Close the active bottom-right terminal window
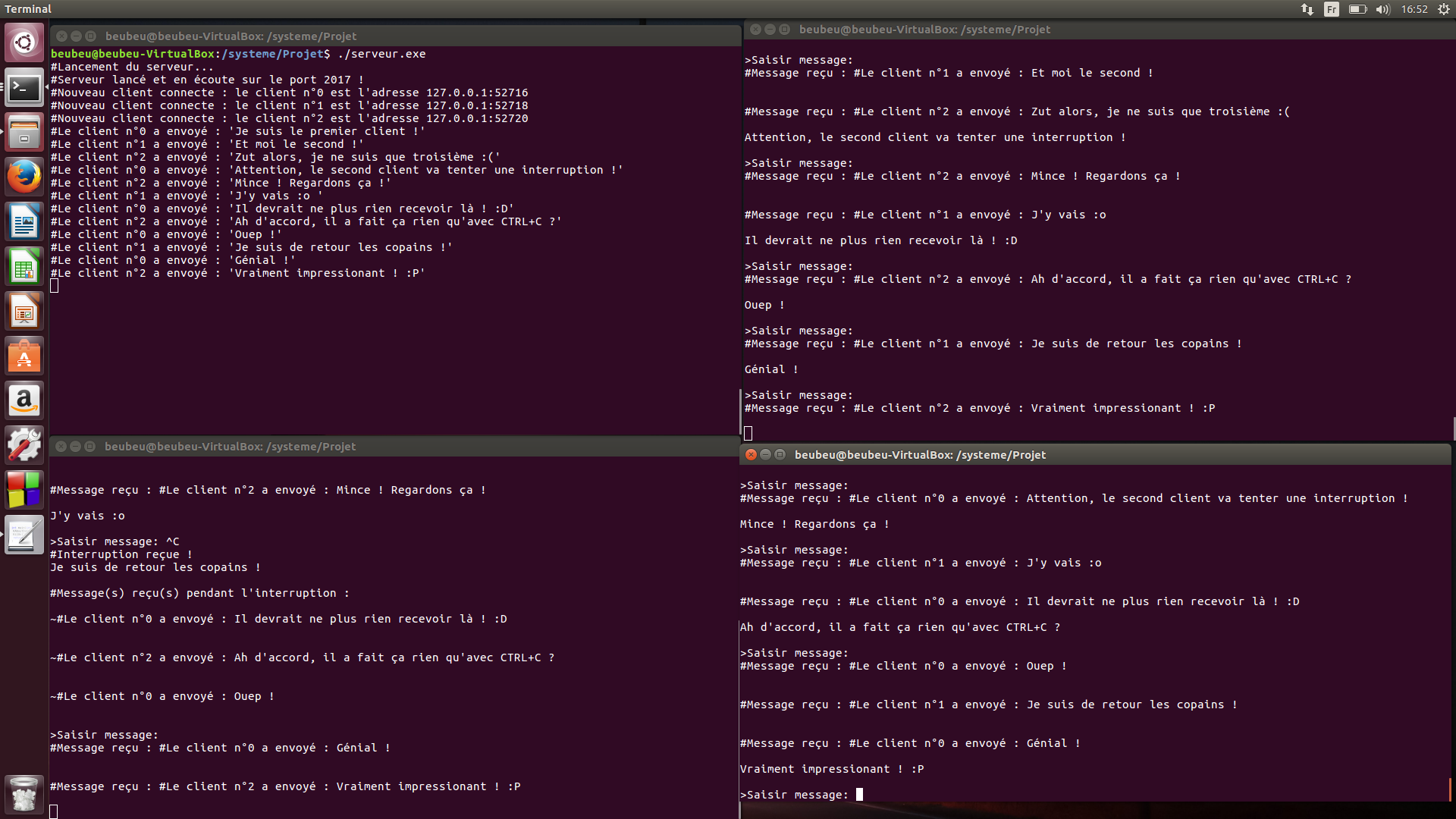This screenshot has width=1456, height=819. 751,455
